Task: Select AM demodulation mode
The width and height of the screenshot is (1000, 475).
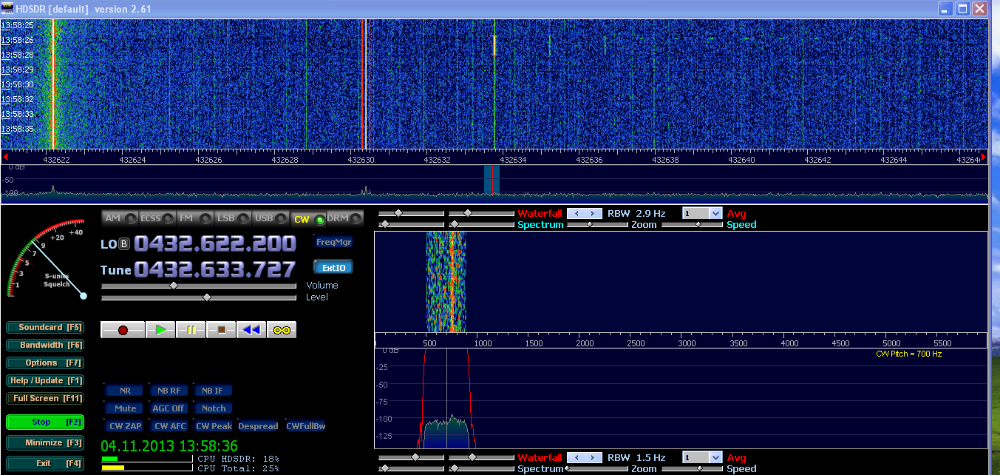Action: point(120,219)
